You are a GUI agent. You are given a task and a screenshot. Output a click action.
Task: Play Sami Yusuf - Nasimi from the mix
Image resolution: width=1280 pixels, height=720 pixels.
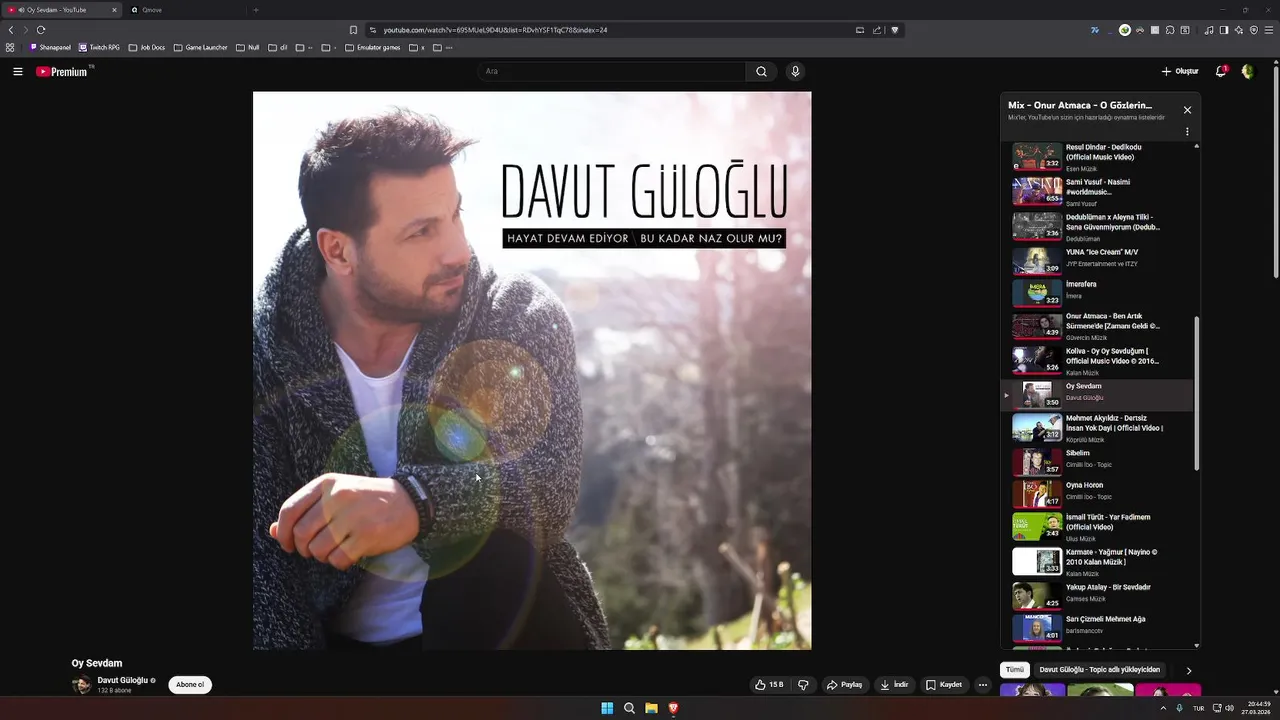coord(1097,190)
